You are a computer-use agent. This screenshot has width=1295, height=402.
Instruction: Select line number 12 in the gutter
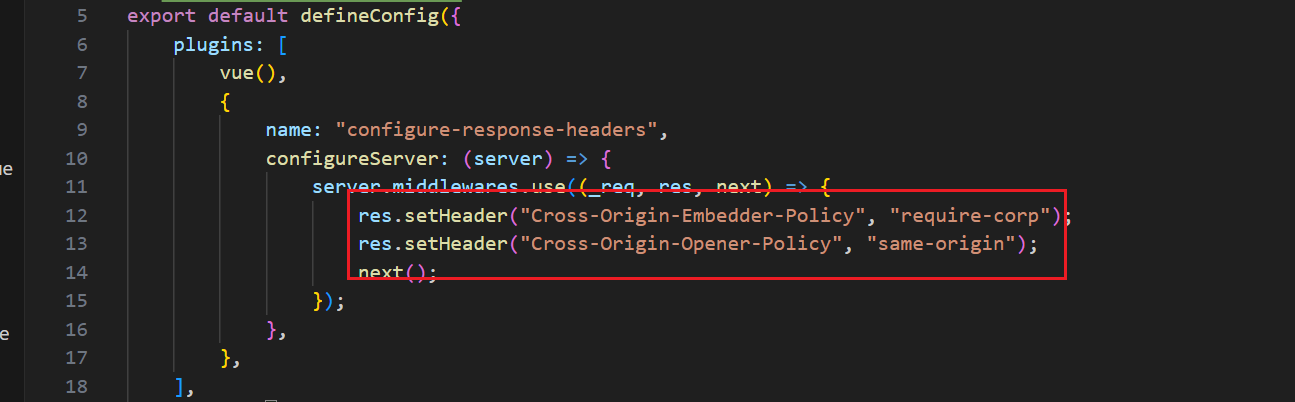(x=76, y=215)
